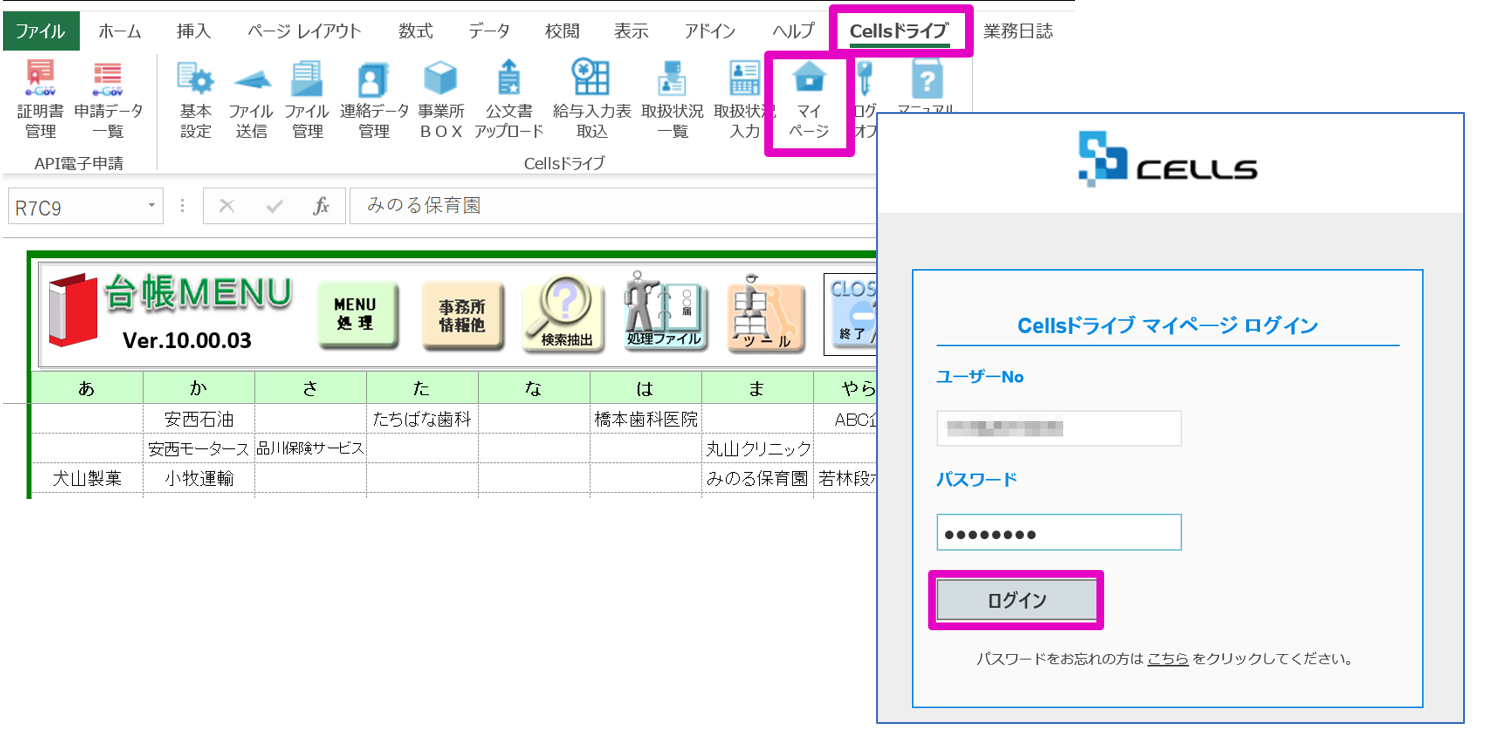Open the 表示 tab
Viewport: 1485px width, 740px height.
(x=631, y=31)
